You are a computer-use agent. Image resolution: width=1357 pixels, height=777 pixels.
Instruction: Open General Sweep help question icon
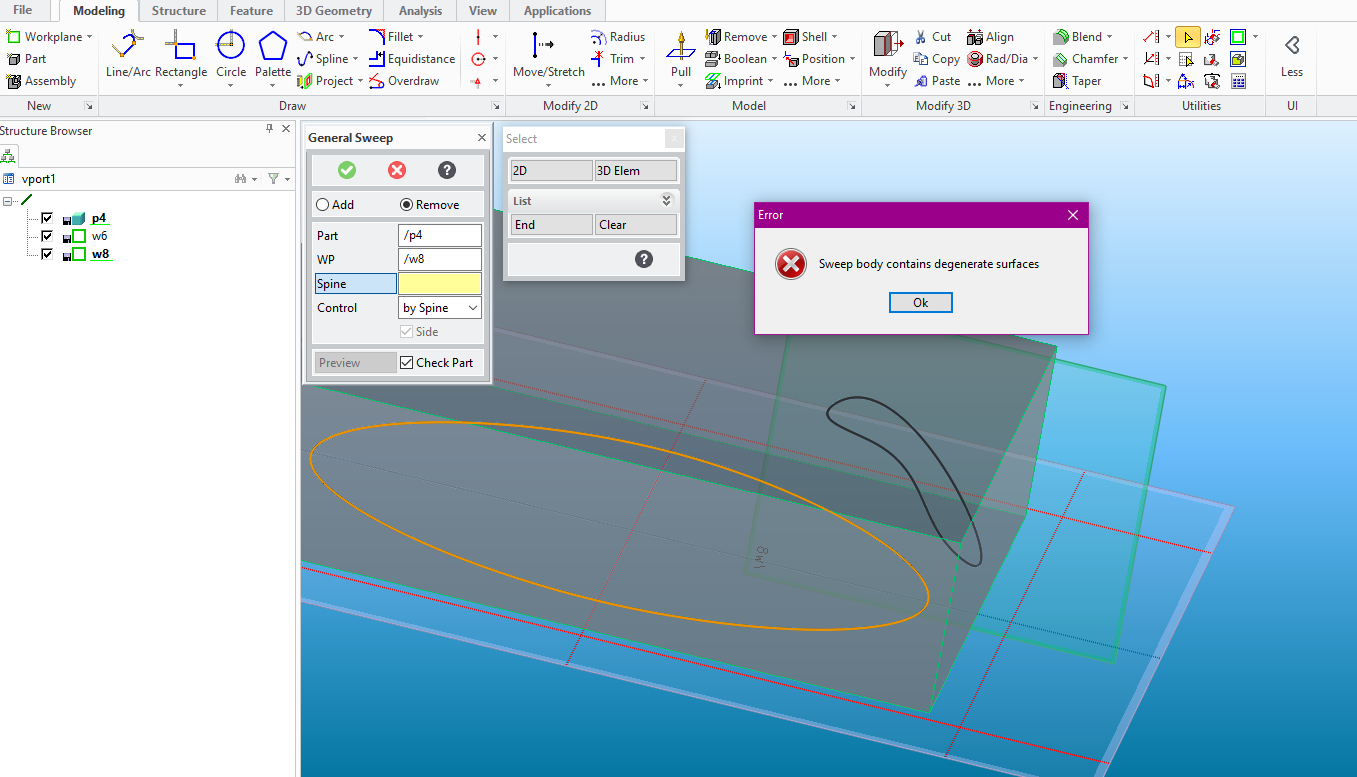tap(447, 170)
